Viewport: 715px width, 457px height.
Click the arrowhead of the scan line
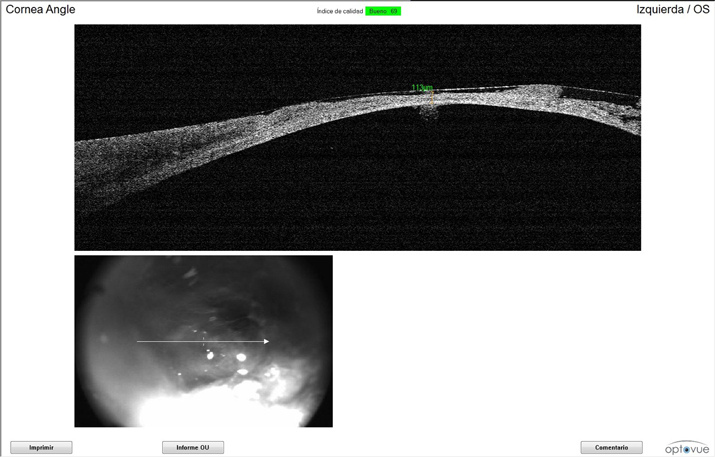[x=266, y=342]
